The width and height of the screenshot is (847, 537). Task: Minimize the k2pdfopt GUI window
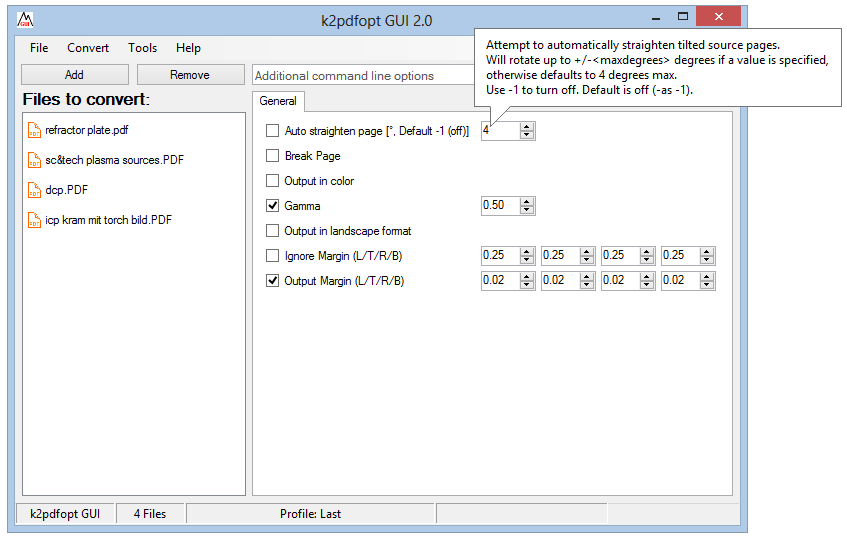click(656, 17)
